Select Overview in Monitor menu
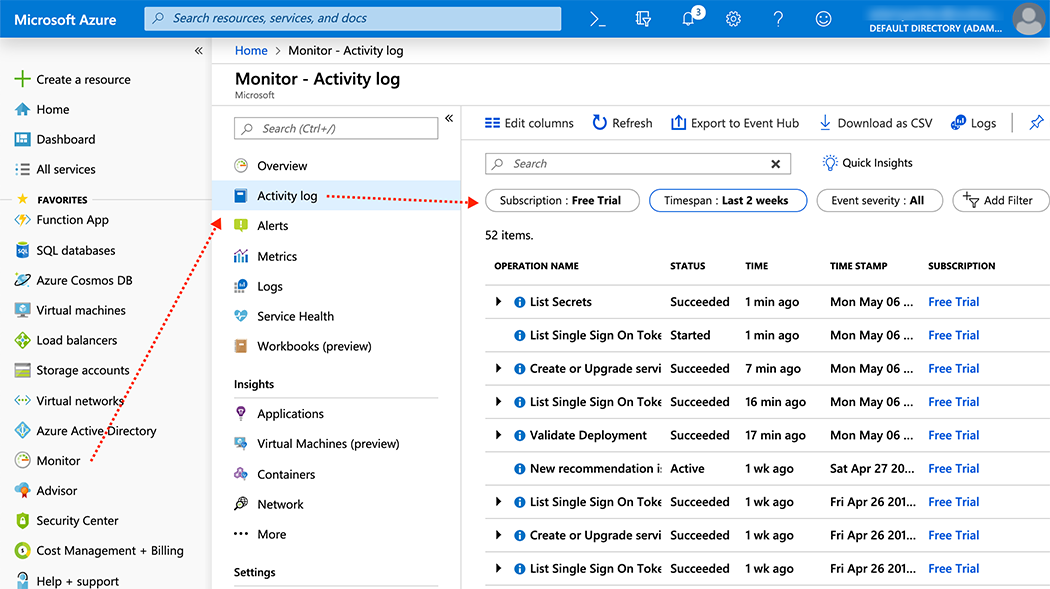 (271, 166)
